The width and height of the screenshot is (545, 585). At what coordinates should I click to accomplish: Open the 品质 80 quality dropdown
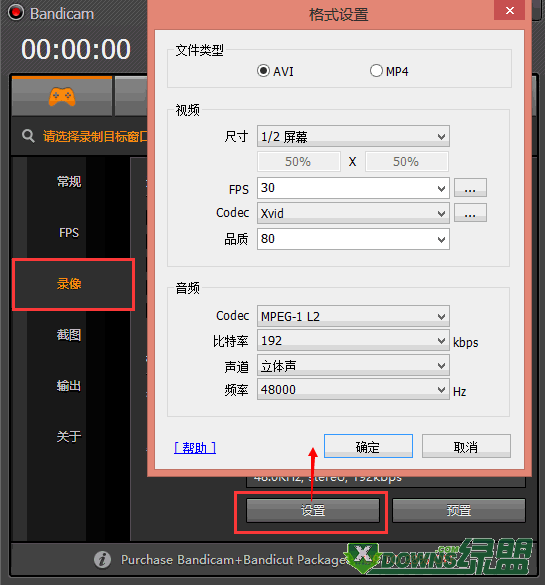coord(353,239)
